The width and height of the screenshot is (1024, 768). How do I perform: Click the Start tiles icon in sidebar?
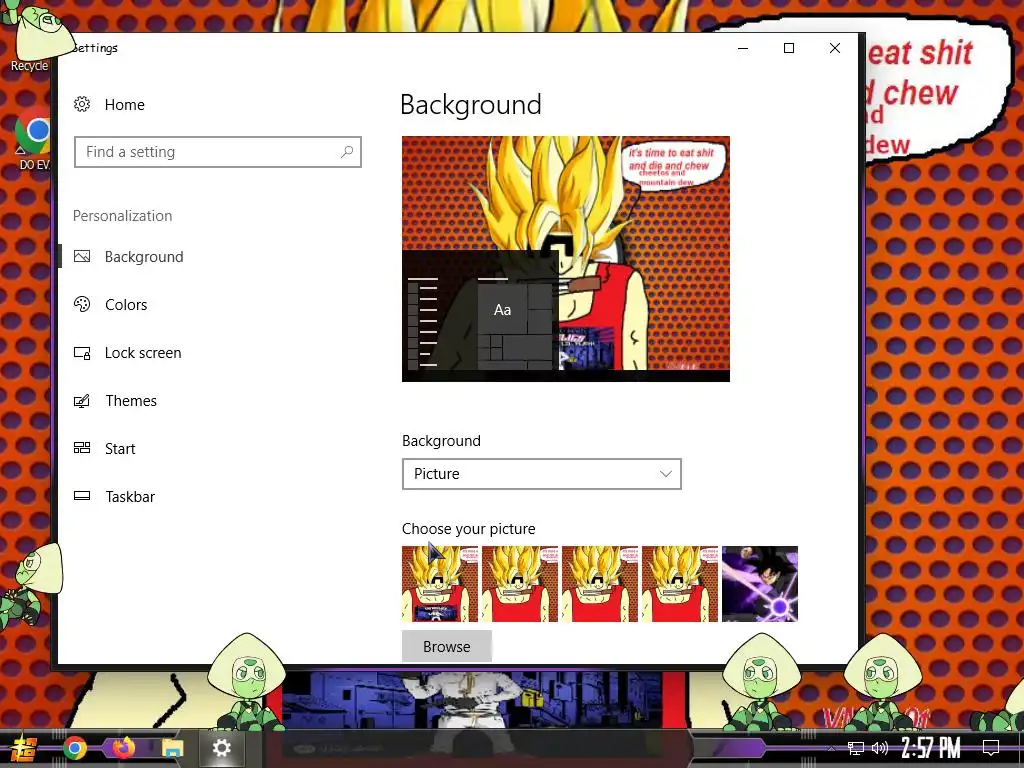(82, 448)
